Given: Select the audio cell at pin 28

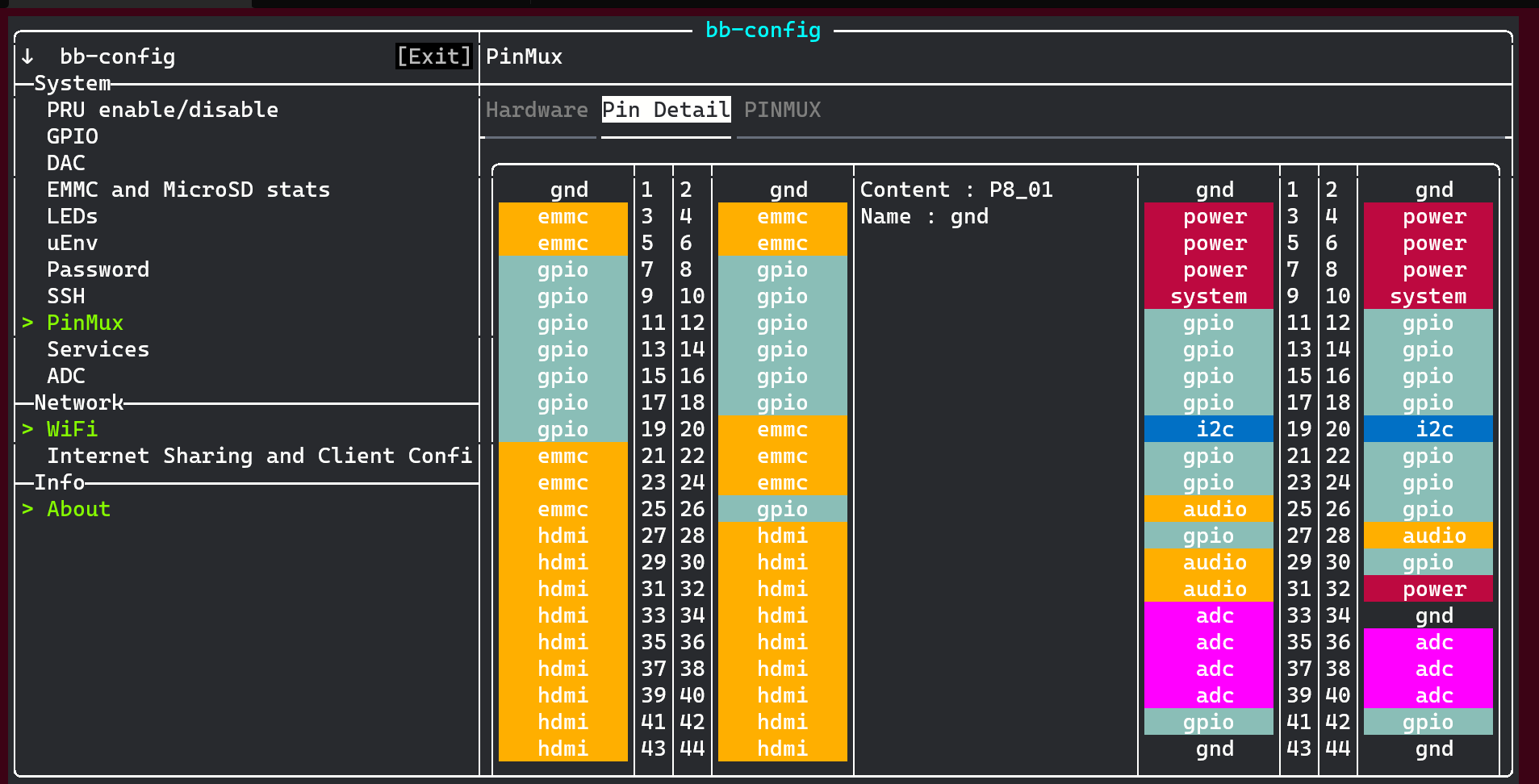Looking at the screenshot, I should pyautogui.click(x=1433, y=536).
